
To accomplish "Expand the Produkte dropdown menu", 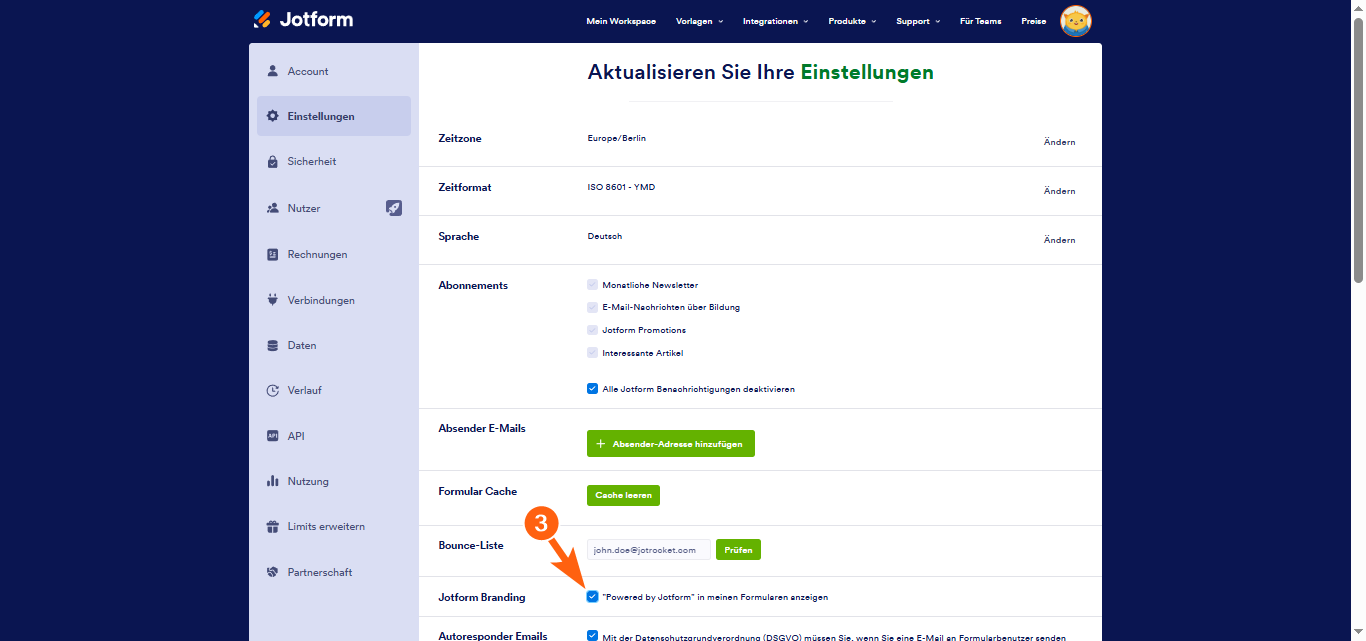I will coord(852,21).
